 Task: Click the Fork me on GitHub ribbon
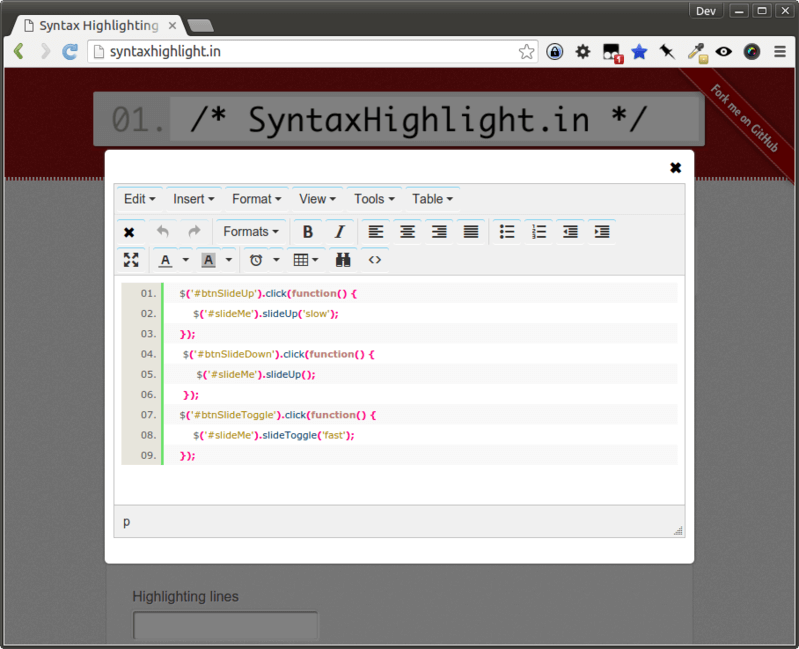745,119
